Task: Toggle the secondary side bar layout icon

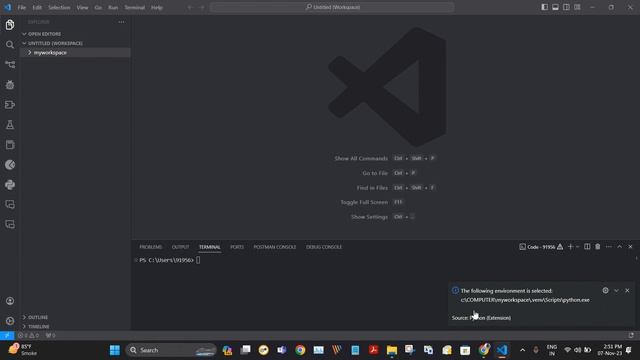Action: pyautogui.click(x=566, y=7)
